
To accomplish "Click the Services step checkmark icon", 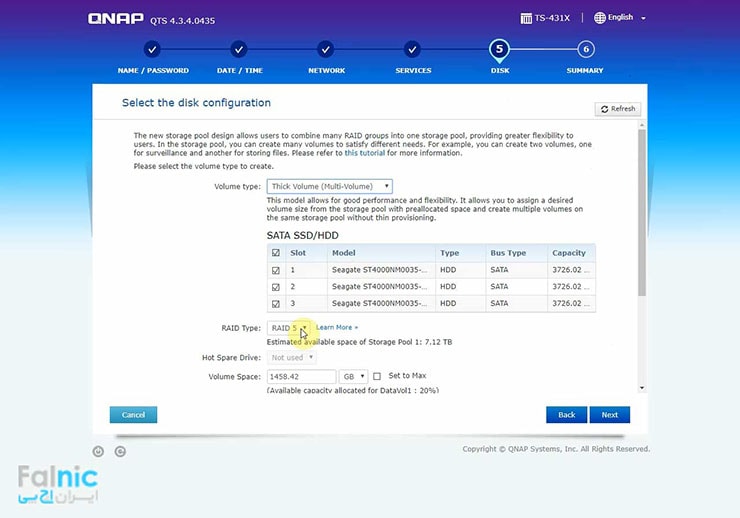I will pyautogui.click(x=413, y=49).
